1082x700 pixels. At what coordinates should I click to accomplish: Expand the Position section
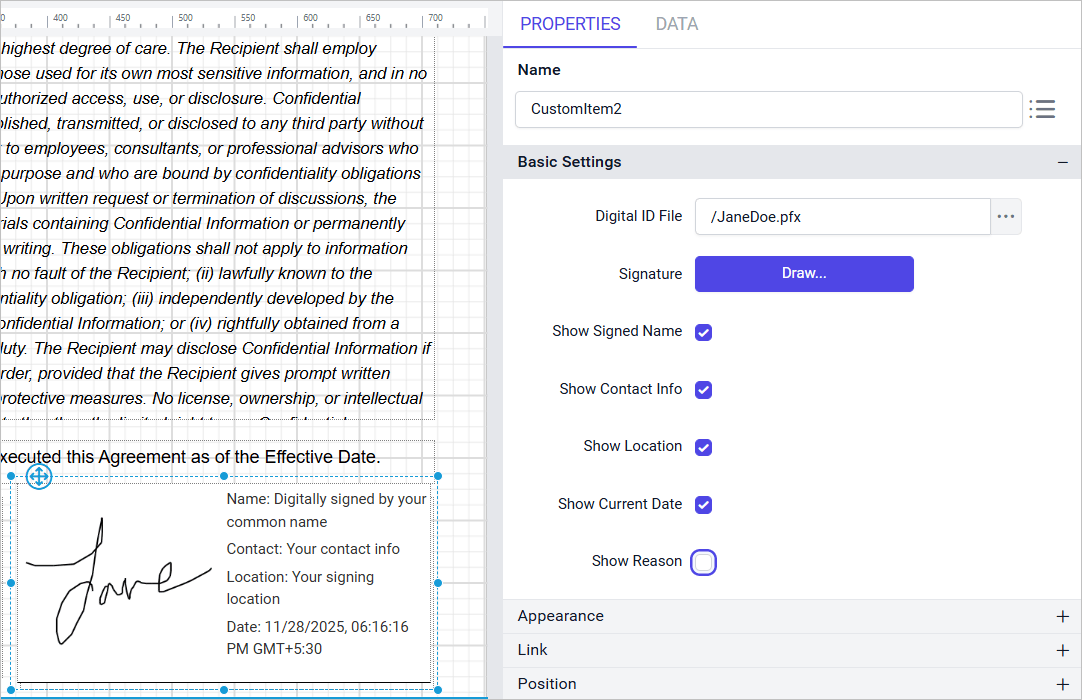tap(1062, 685)
